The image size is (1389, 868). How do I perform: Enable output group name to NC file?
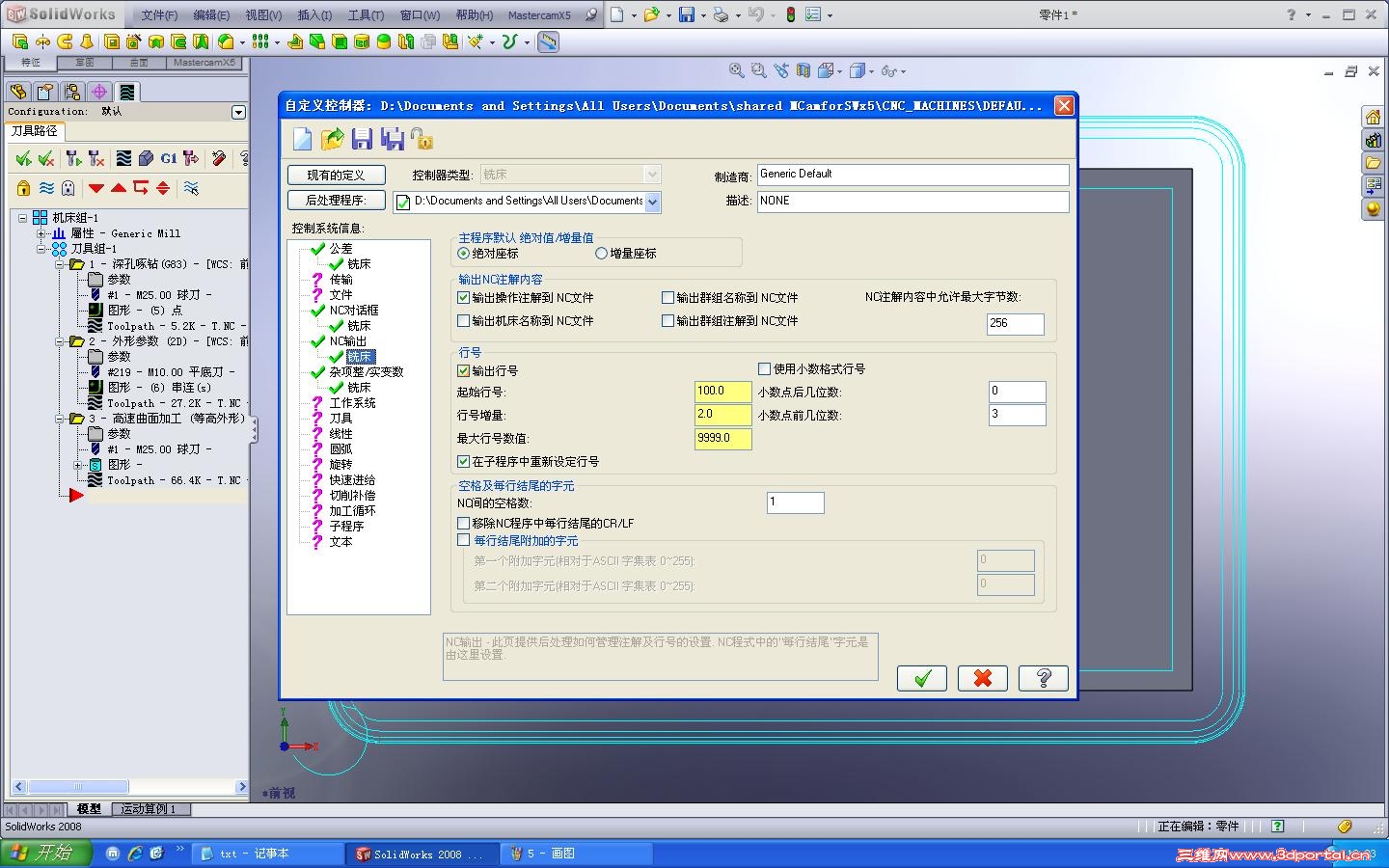pyautogui.click(x=667, y=298)
